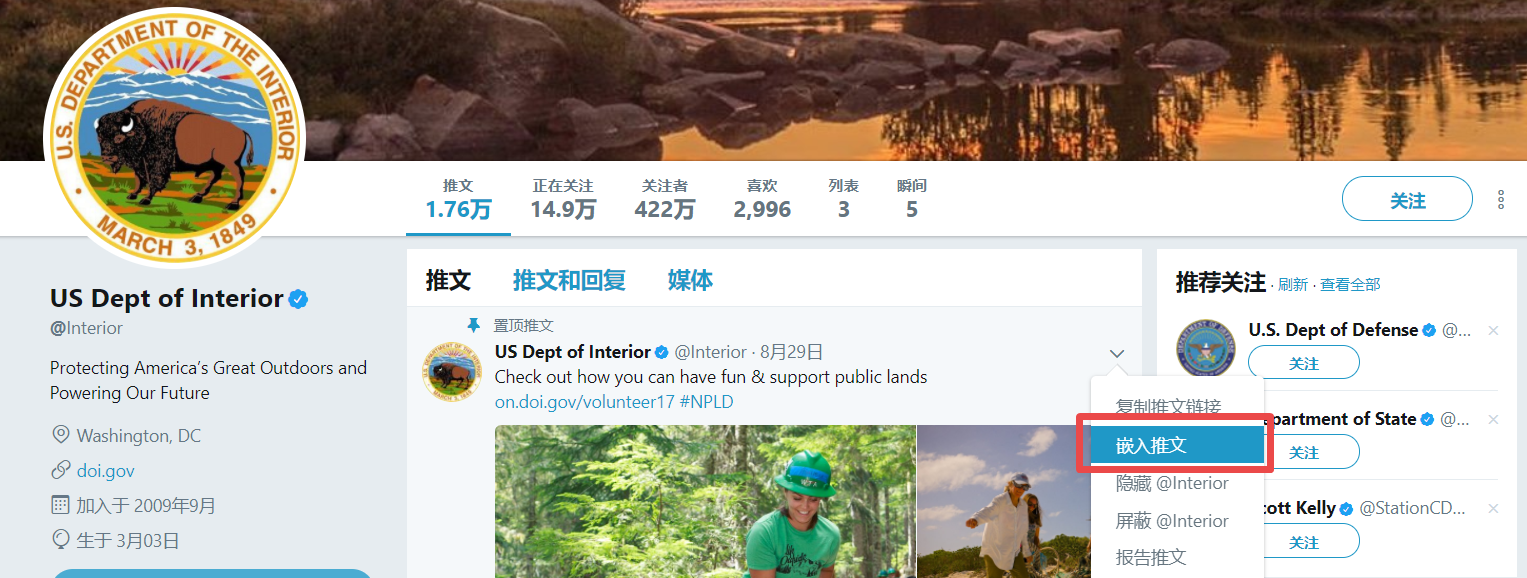Switch to the 推文和回复 tab
The height and width of the screenshot is (578, 1527).
[x=569, y=281]
